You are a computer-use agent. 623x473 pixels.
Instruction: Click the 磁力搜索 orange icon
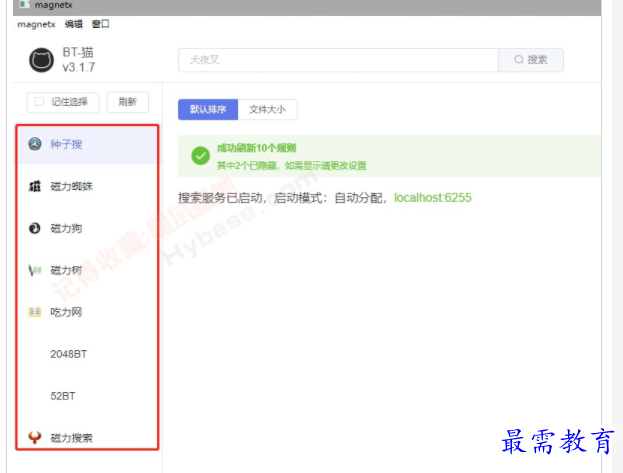35,437
